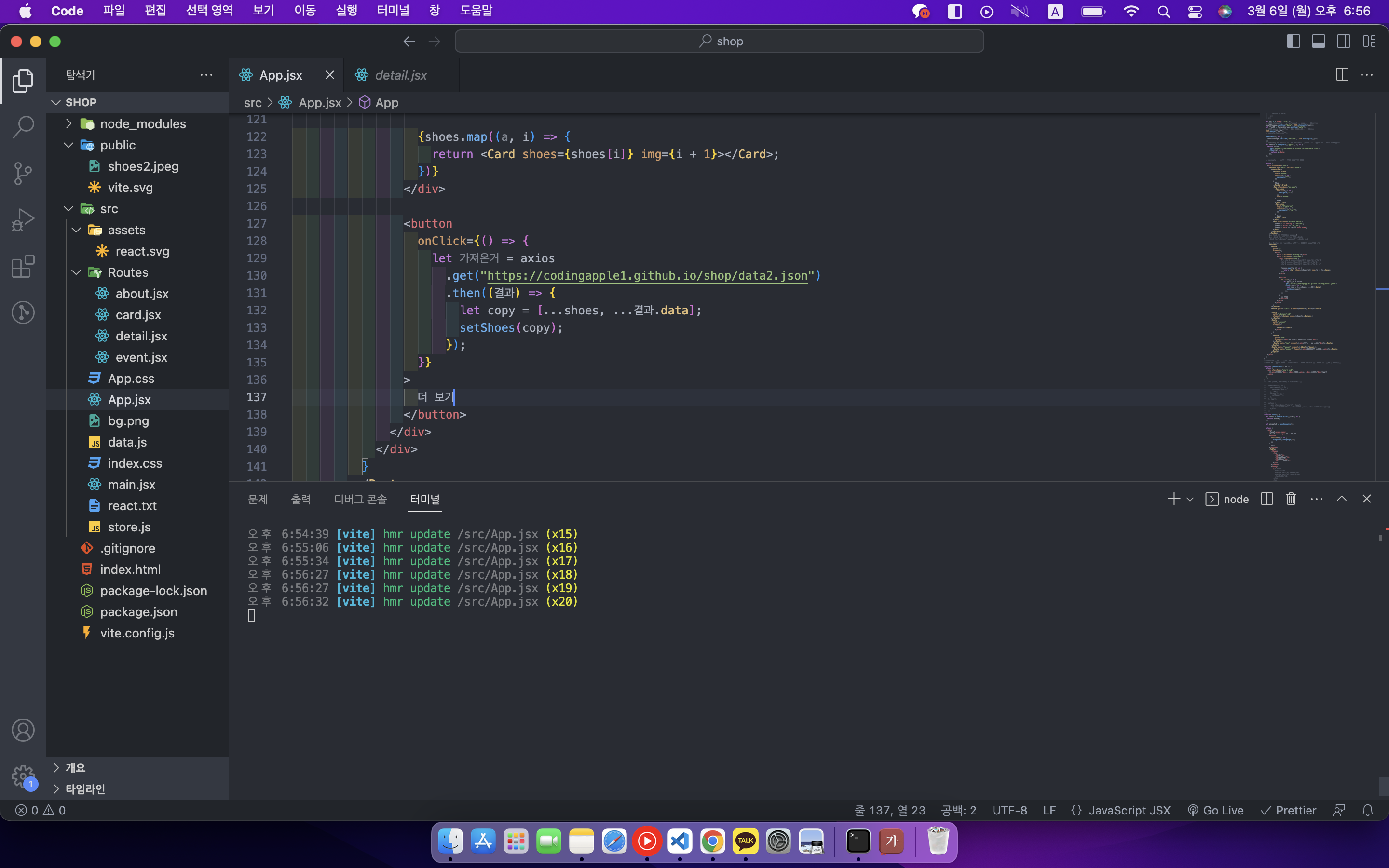1389x868 pixels.
Task: Start Go Live server from status bar
Action: [1215, 810]
